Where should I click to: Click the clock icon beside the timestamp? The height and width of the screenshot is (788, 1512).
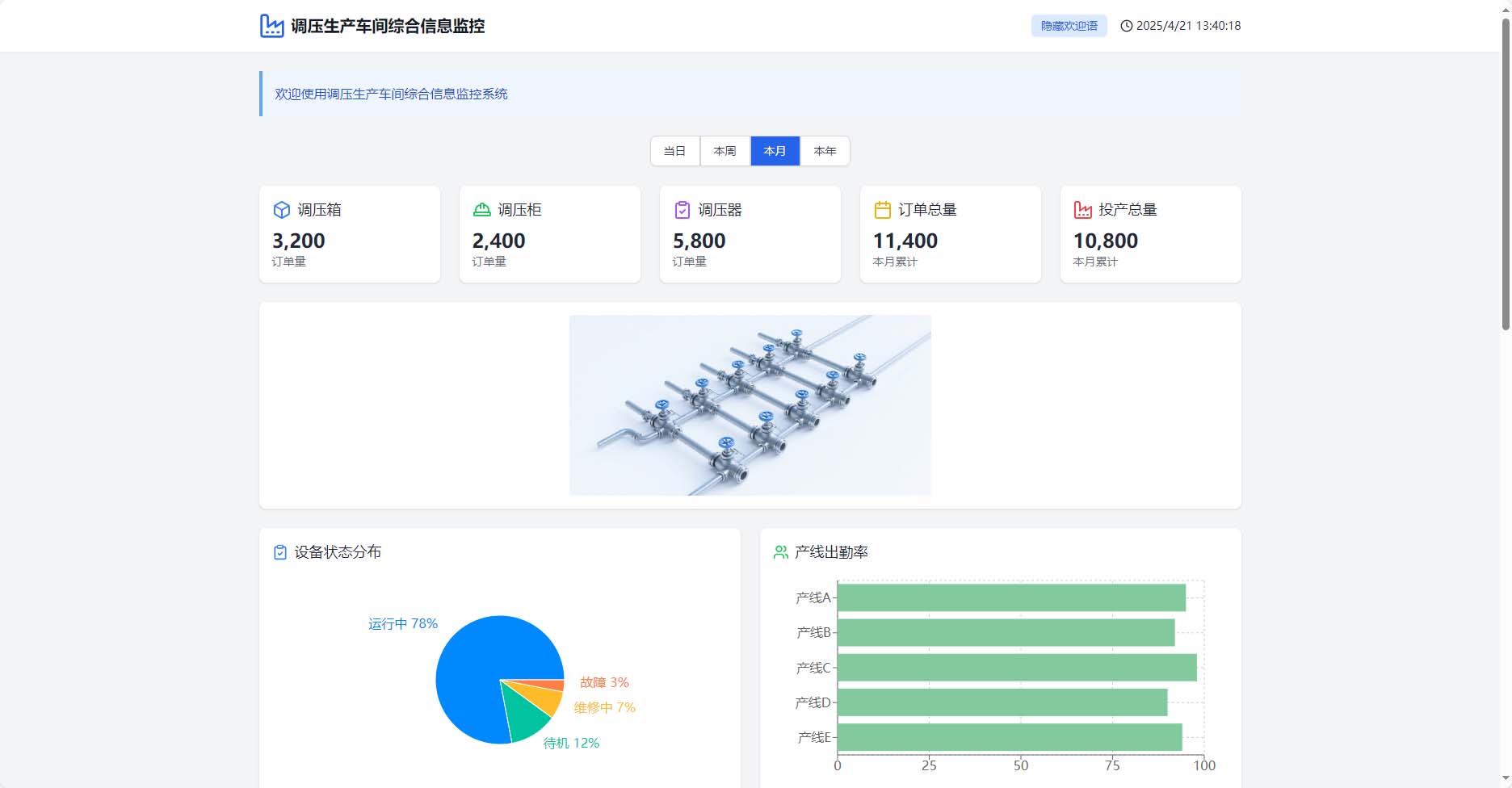1126,26
